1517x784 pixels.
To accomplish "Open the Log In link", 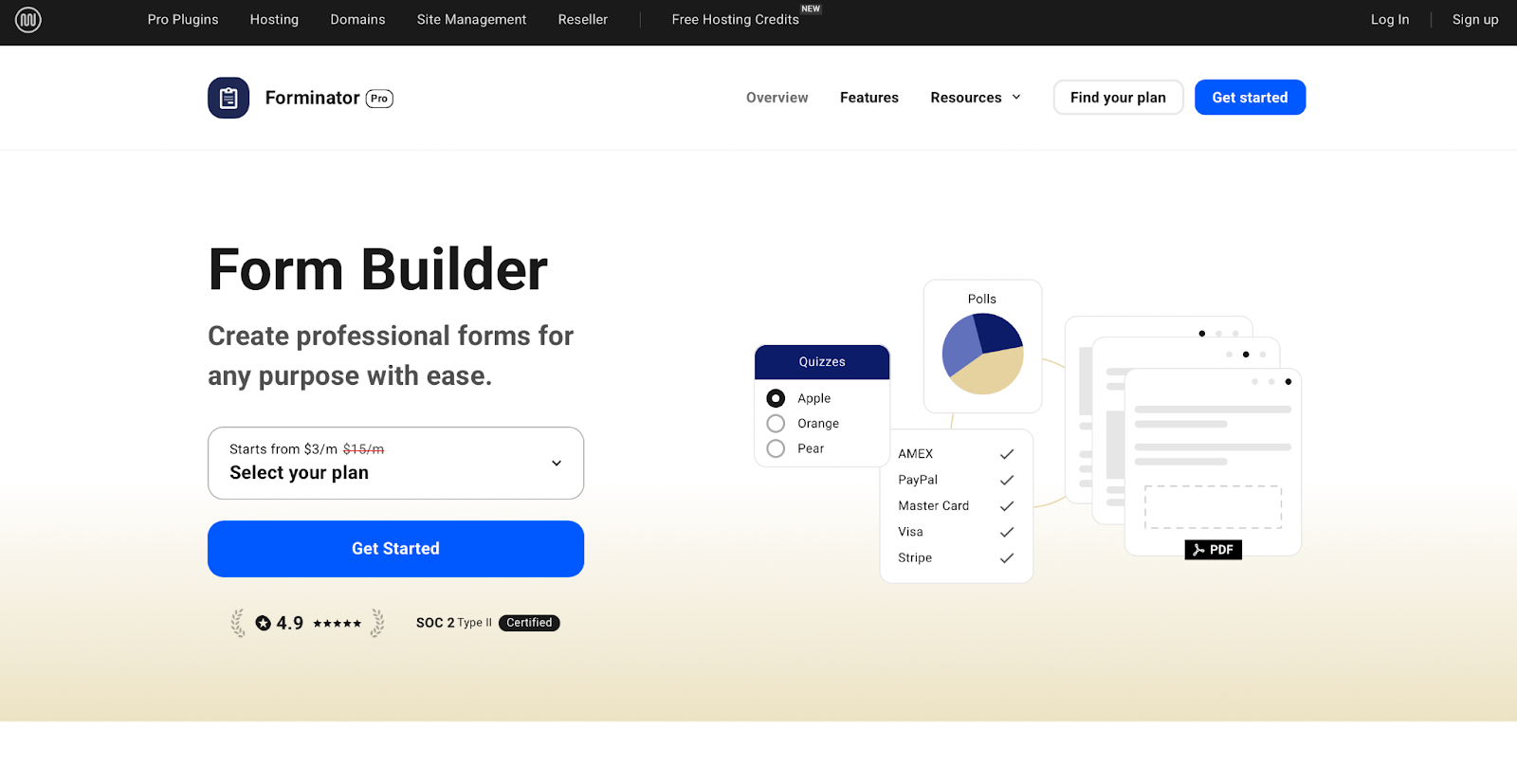I will [x=1389, y=19].
